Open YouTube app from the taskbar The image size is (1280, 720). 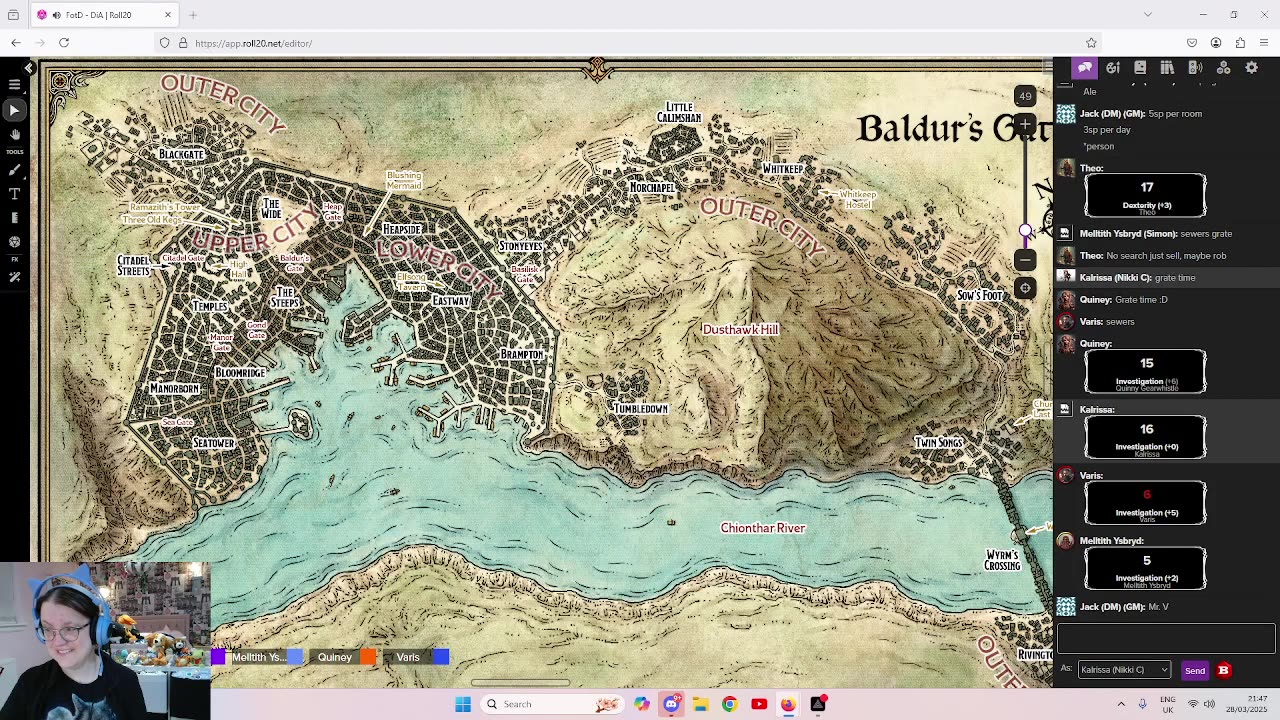pos(759,704)
